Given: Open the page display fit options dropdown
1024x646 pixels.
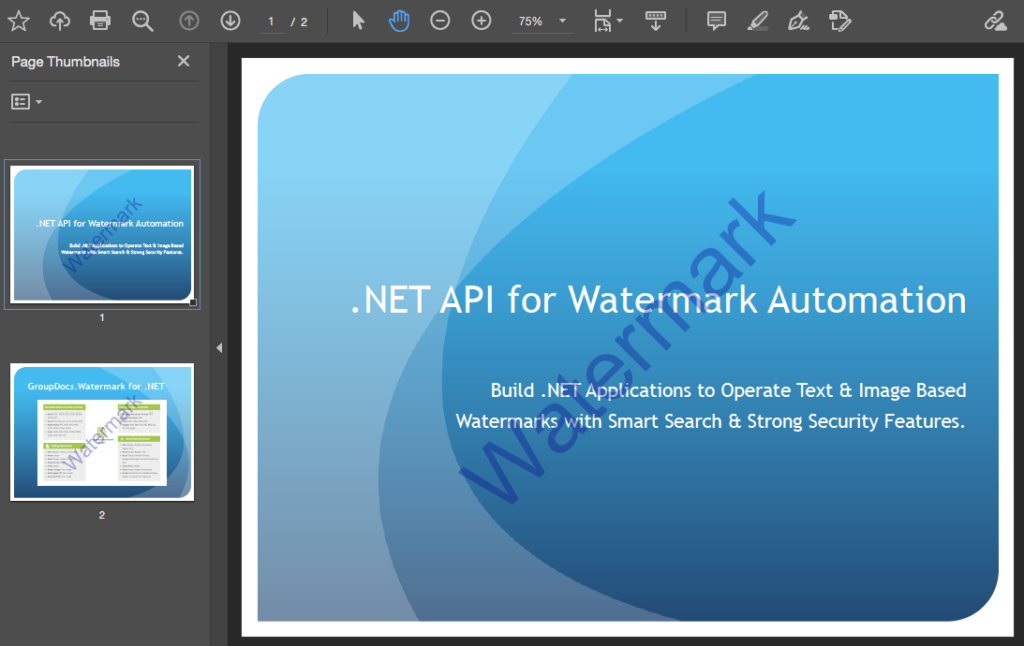Looking at the screenshot, I should pos(607,20).
